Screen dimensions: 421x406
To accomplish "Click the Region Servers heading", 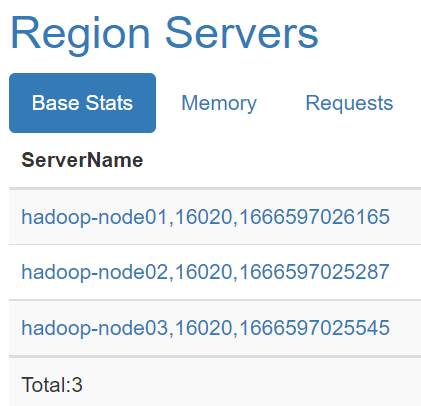I will (165, 34).
